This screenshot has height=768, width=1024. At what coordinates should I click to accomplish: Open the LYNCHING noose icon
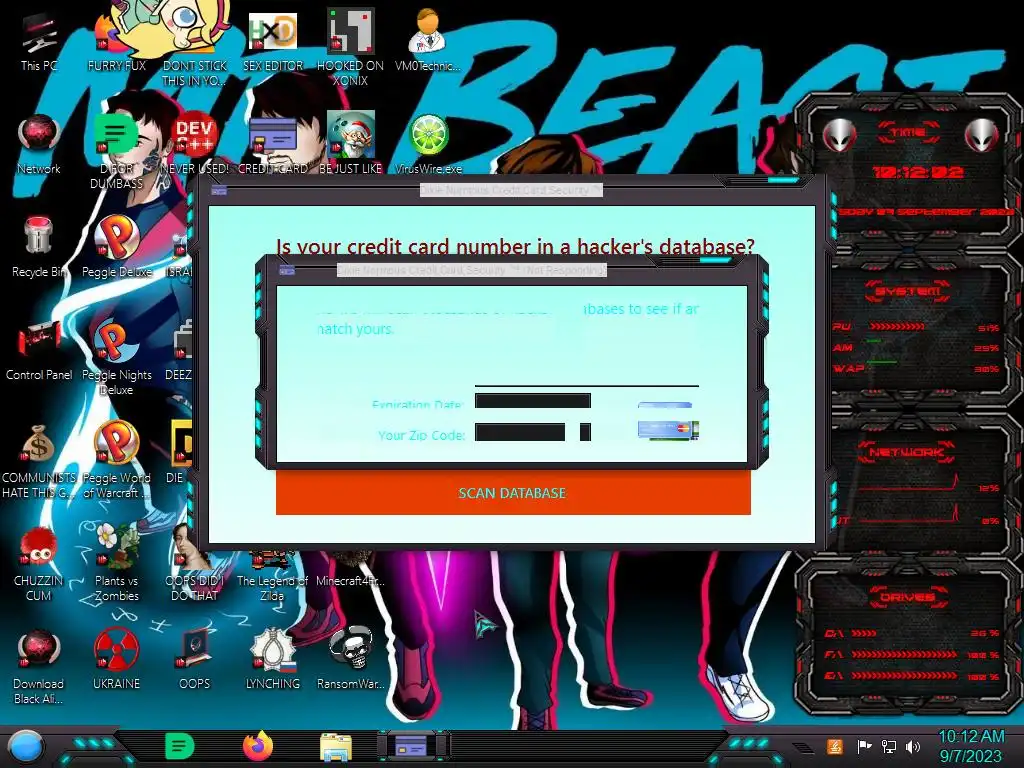coord(272,658)
